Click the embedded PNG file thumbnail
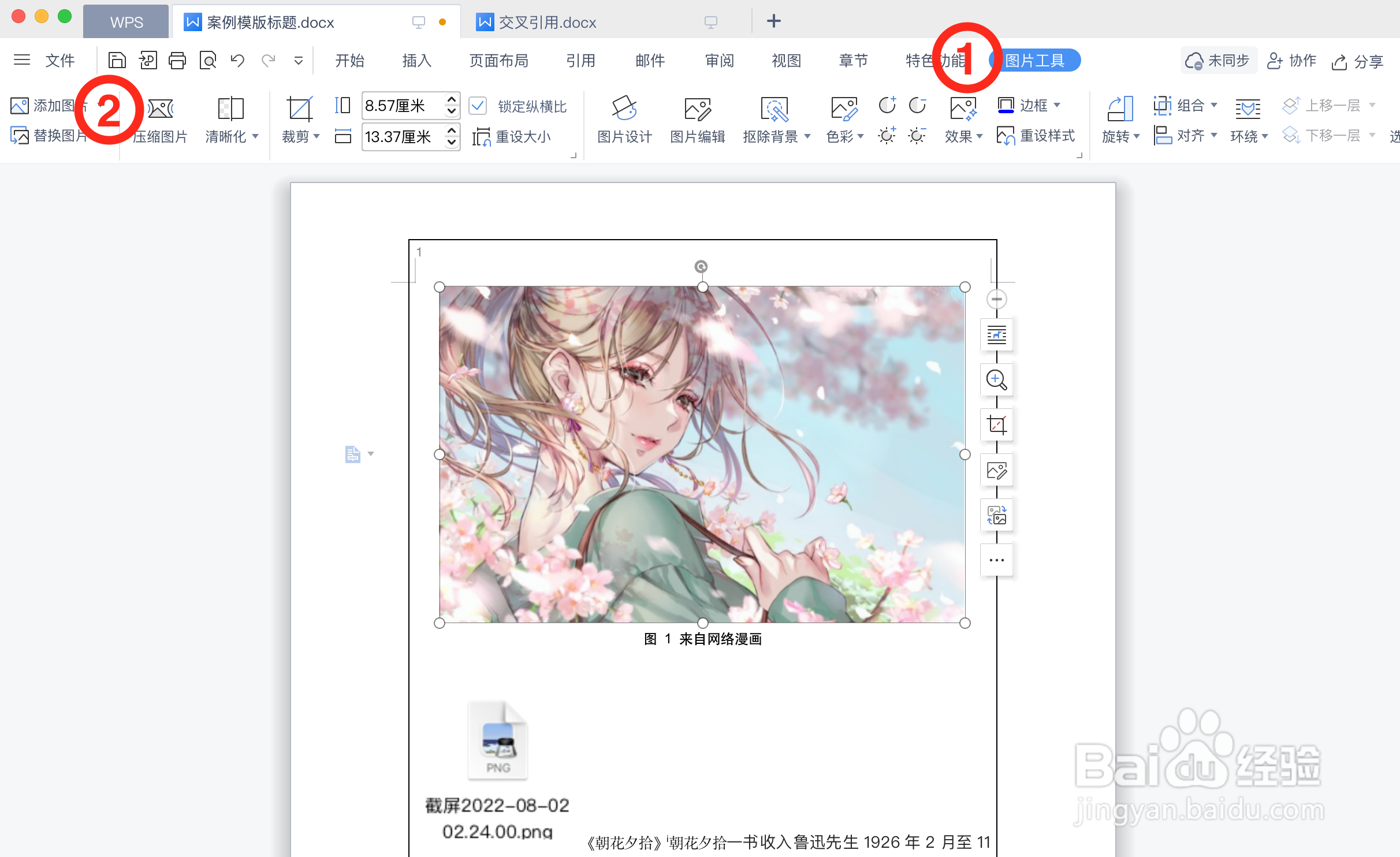Viewport: 1400px width, 857px height. tap(498, 740)
